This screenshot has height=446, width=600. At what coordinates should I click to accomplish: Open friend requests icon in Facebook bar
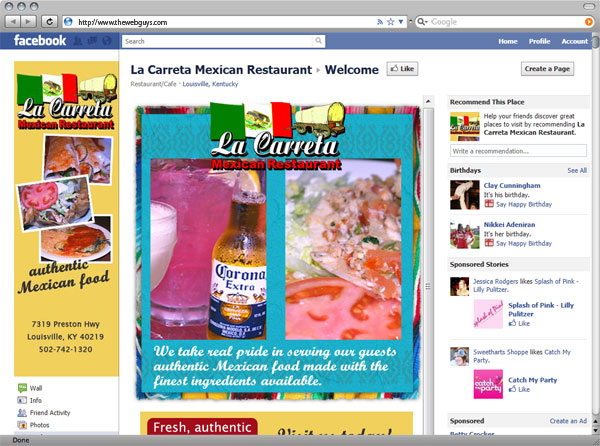(78, 41)
